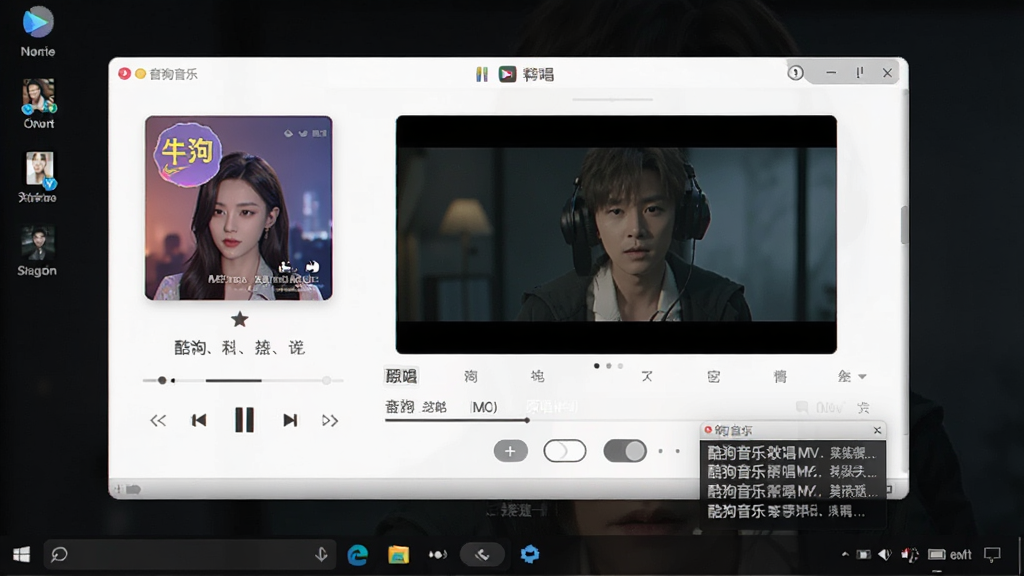Select the second pagination dot below the video
Screen dimensions: 1024x576
point(609,366)
